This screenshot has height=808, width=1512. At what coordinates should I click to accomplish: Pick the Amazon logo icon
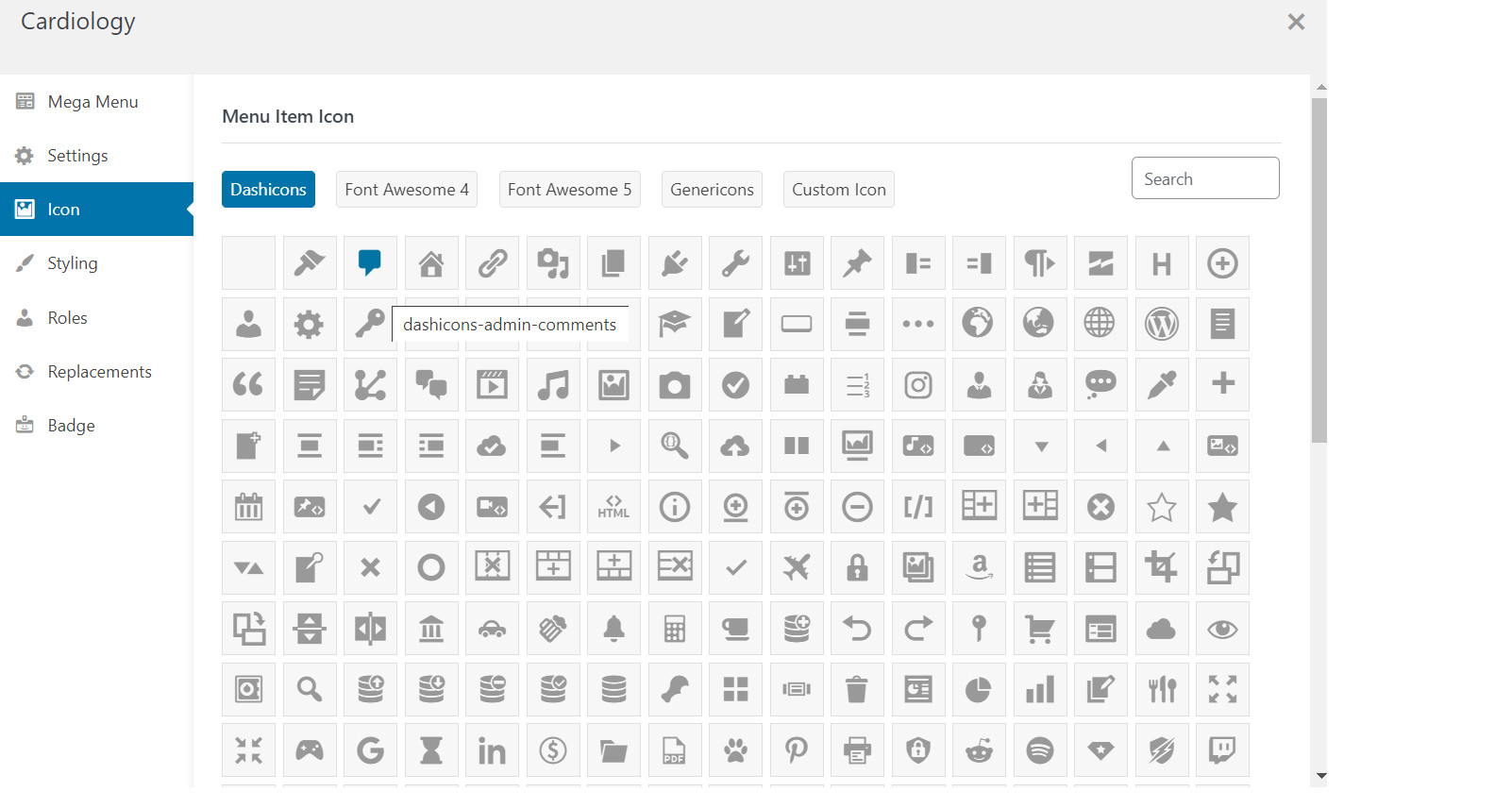[x=980, y=567]
